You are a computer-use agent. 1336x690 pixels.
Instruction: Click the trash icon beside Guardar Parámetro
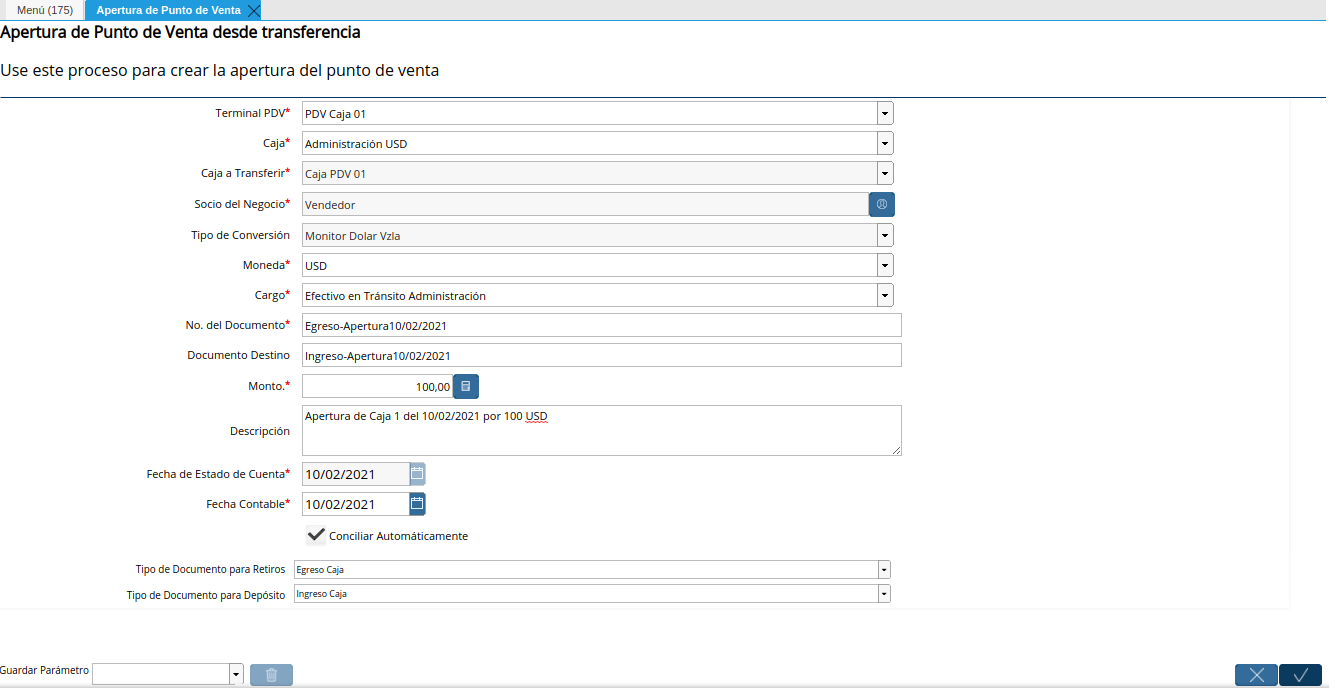(x=272, y=675)
